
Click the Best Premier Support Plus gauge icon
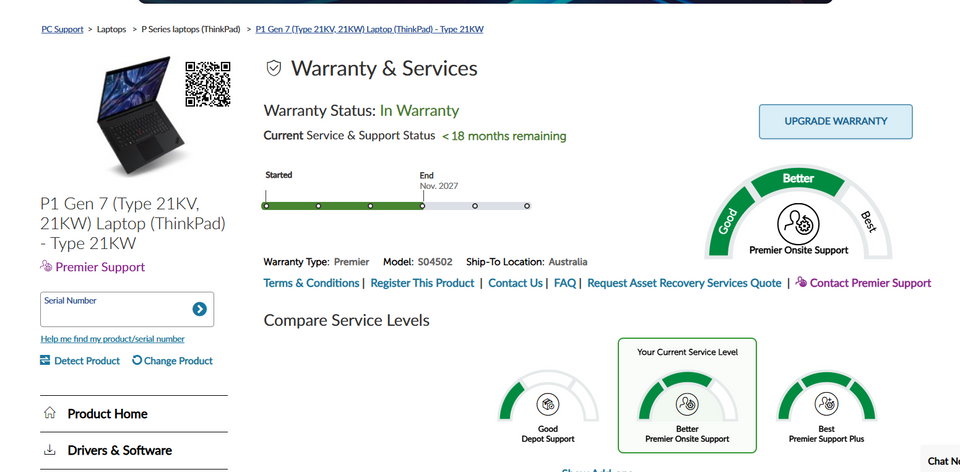827,404
